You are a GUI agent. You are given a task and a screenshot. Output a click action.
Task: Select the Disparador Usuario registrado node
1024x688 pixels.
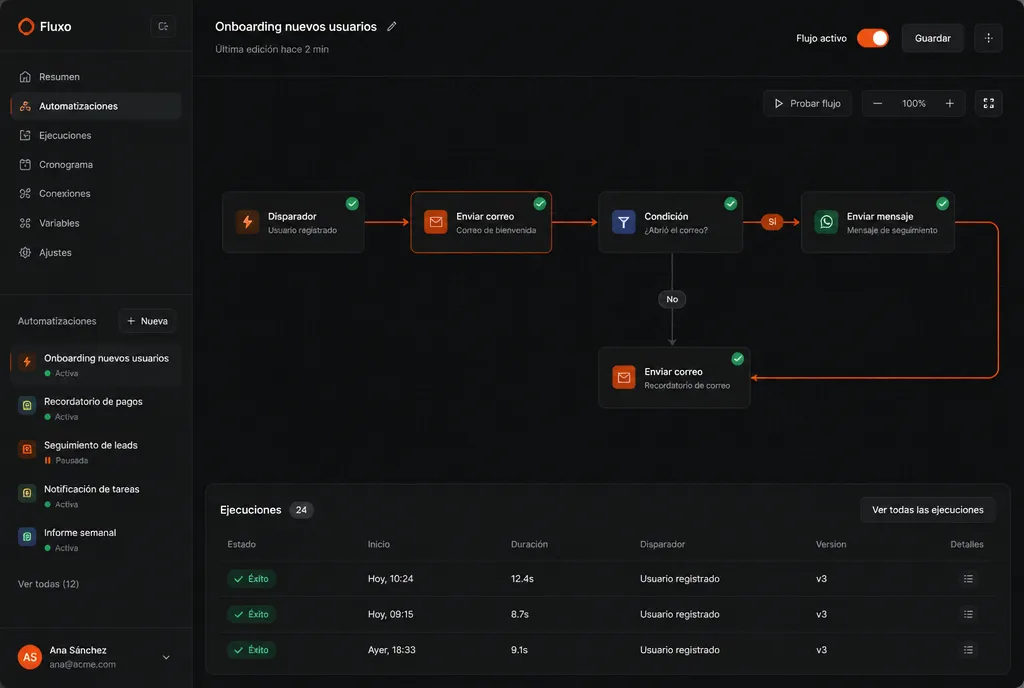pos(293,222)
